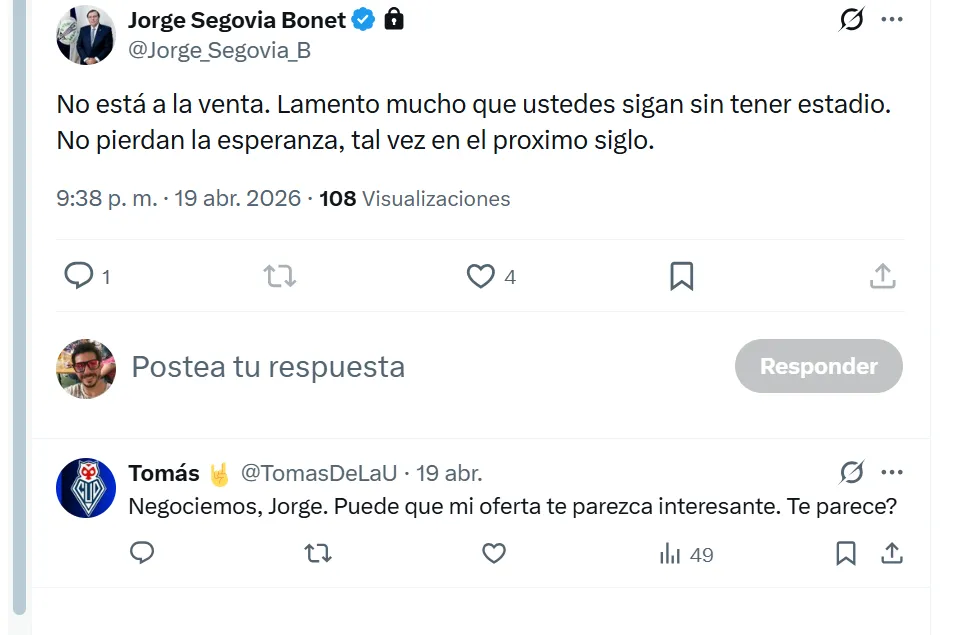Image resolution: width=966 pixels, height=635 pixels.
Task: Click the Responder button
Action: click(818, 366)
